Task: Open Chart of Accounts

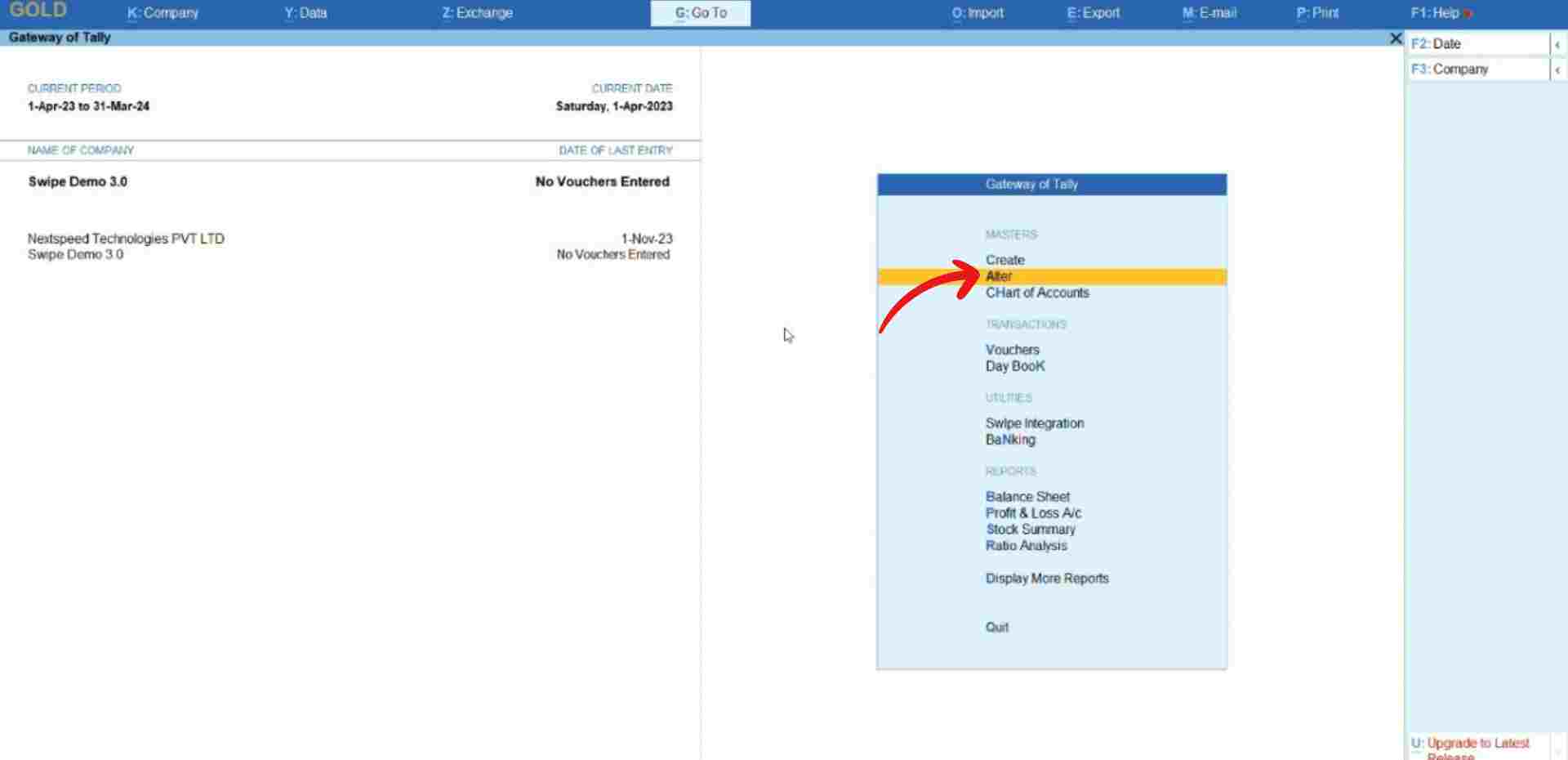Action: (x=1037, y=293)
